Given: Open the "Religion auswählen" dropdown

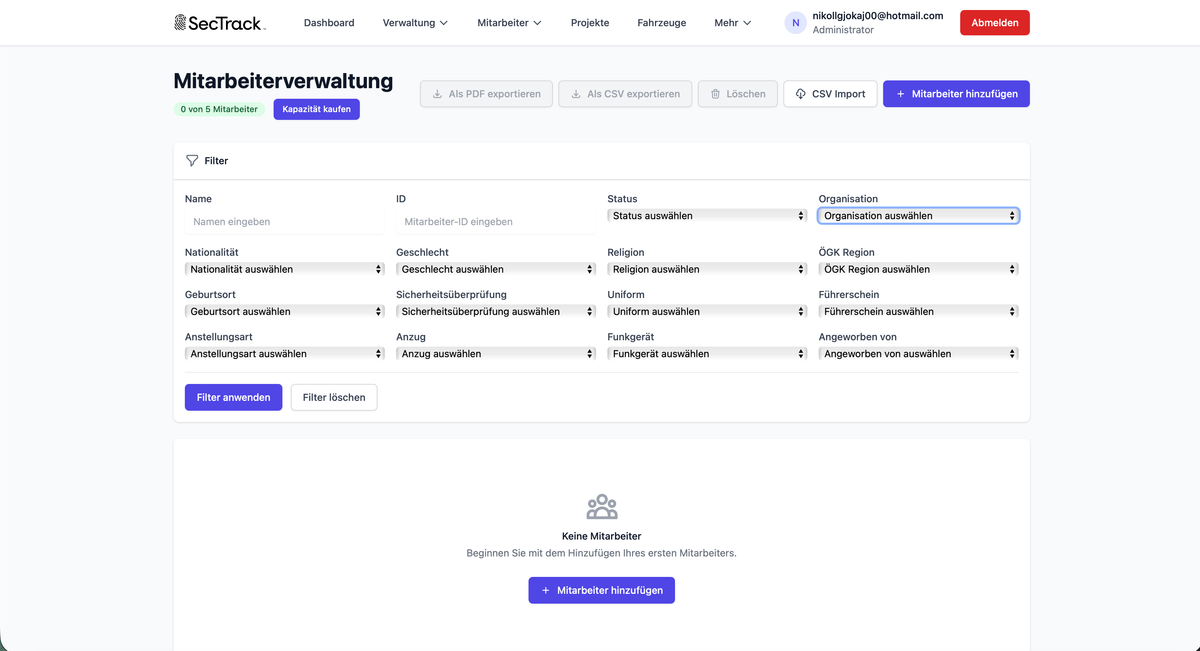Looking at the screenshot, I should pos(706,268).
